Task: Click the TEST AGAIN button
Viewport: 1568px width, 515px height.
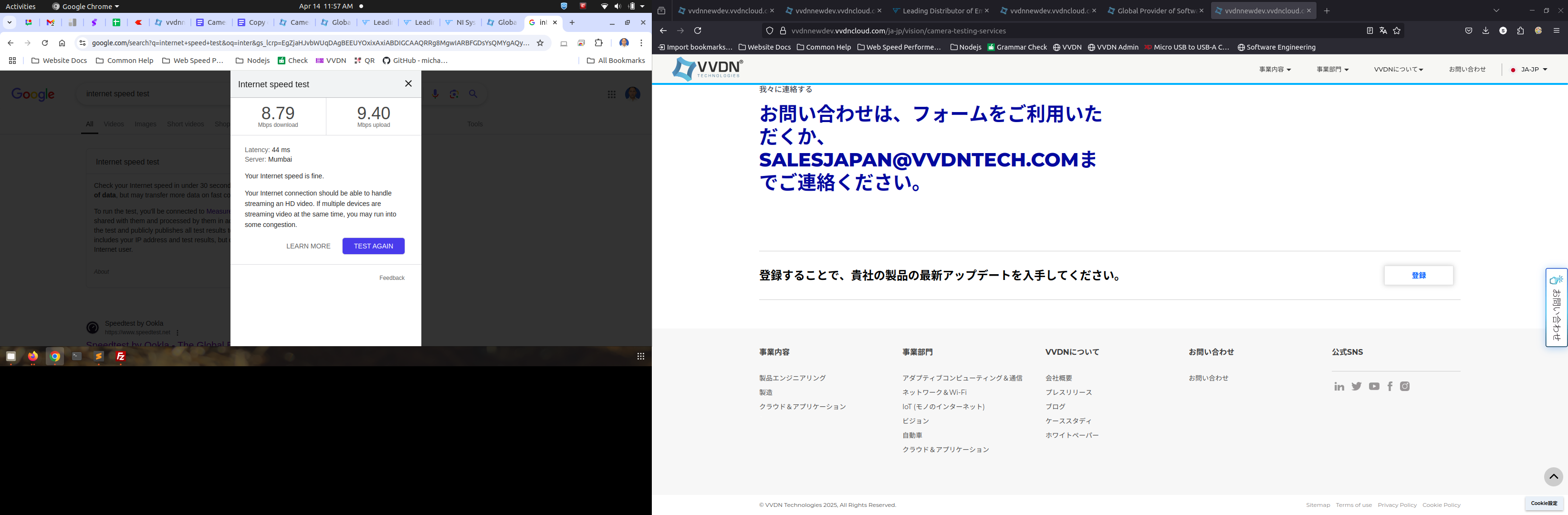Action: [373, 246]
